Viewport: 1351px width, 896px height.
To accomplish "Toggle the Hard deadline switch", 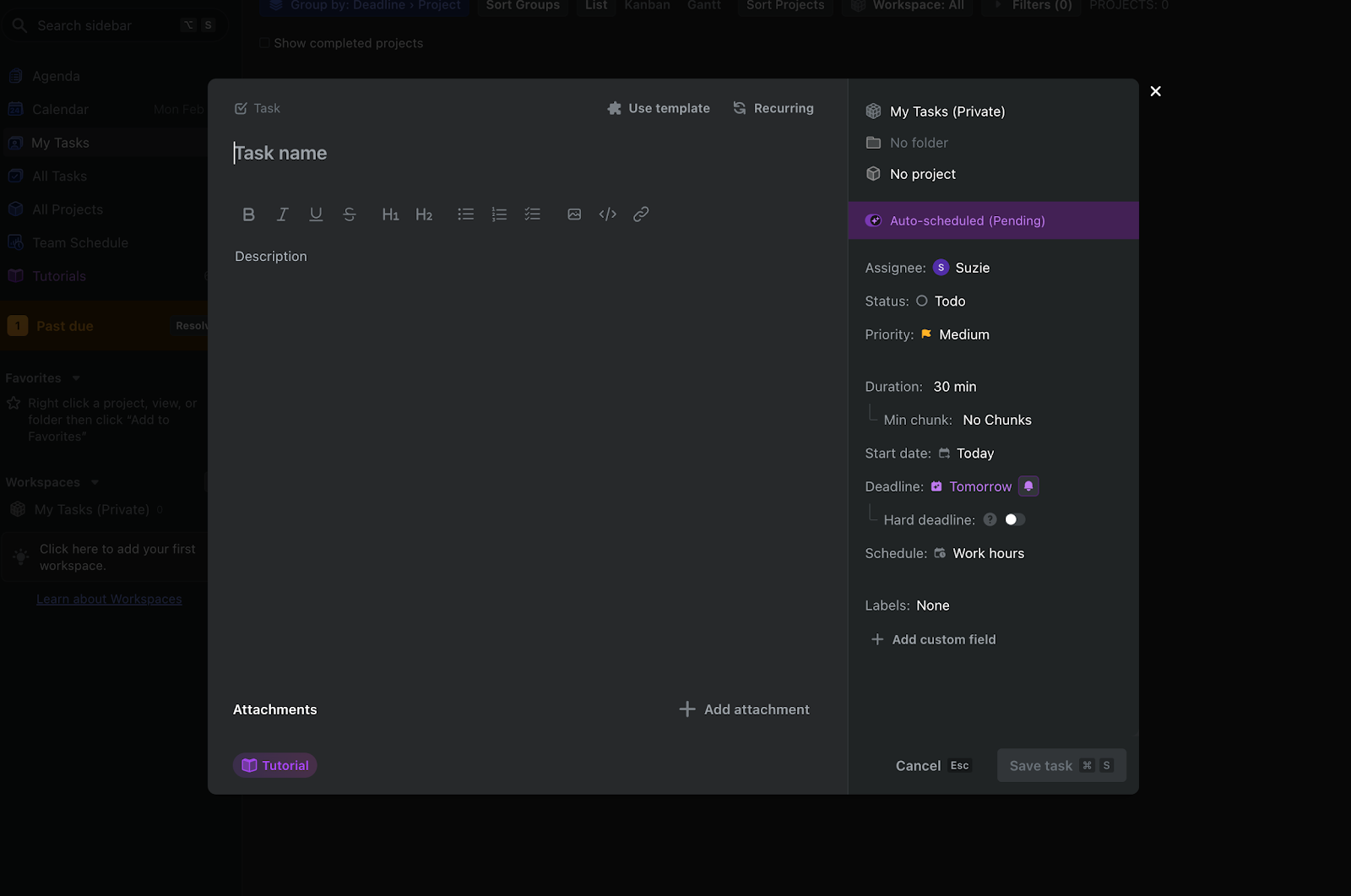I will [1015, 520].
